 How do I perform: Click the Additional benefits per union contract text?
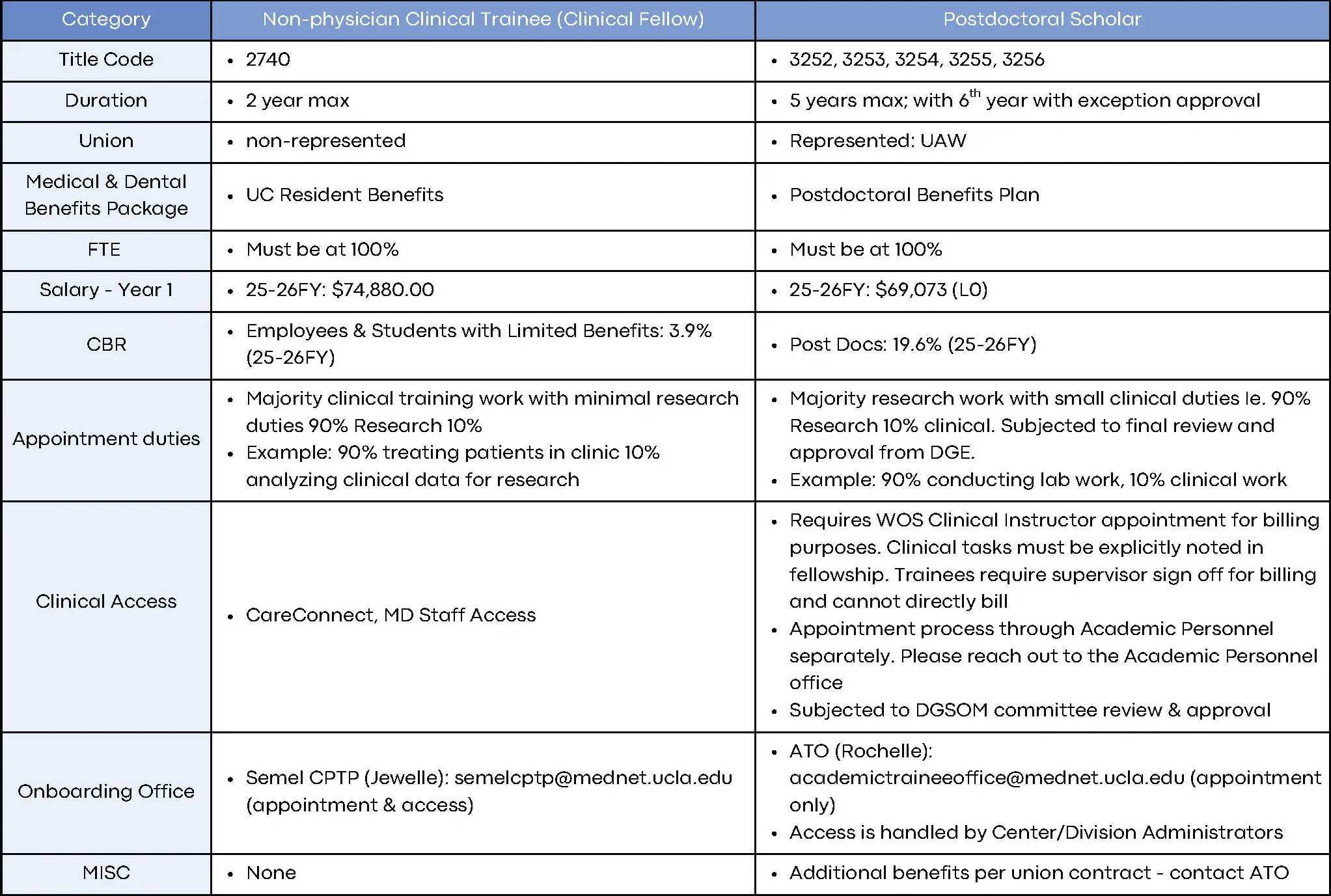click(1039, 873)
